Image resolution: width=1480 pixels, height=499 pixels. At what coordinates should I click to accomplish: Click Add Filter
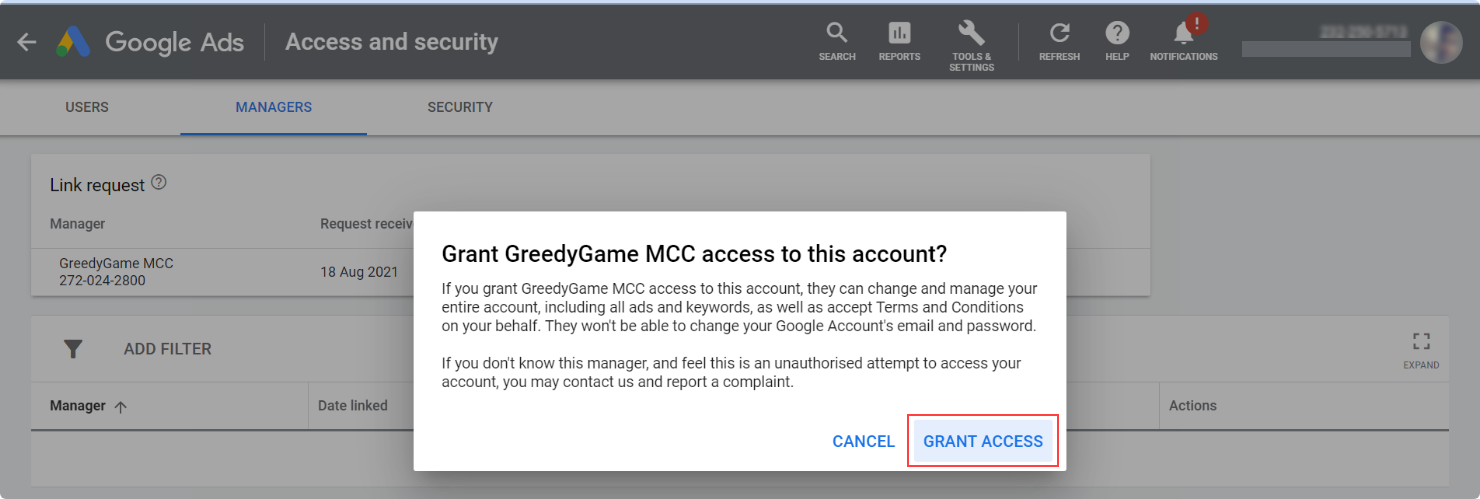point(168,349)
